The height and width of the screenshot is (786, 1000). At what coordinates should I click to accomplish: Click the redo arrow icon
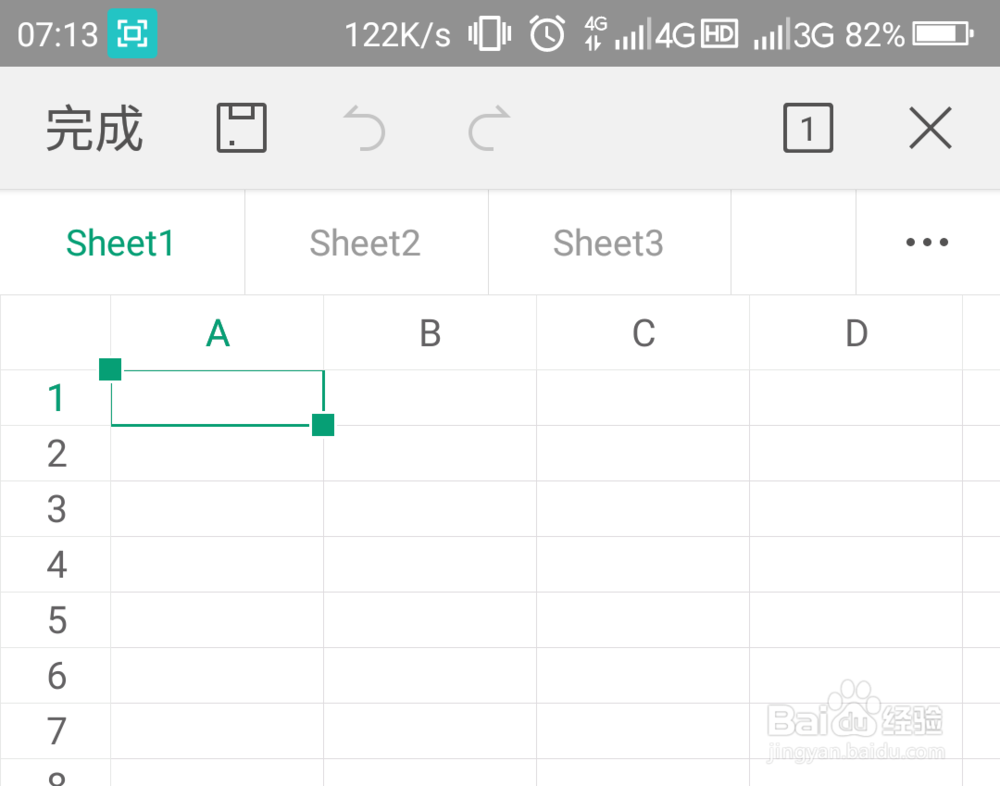point(489,129)
